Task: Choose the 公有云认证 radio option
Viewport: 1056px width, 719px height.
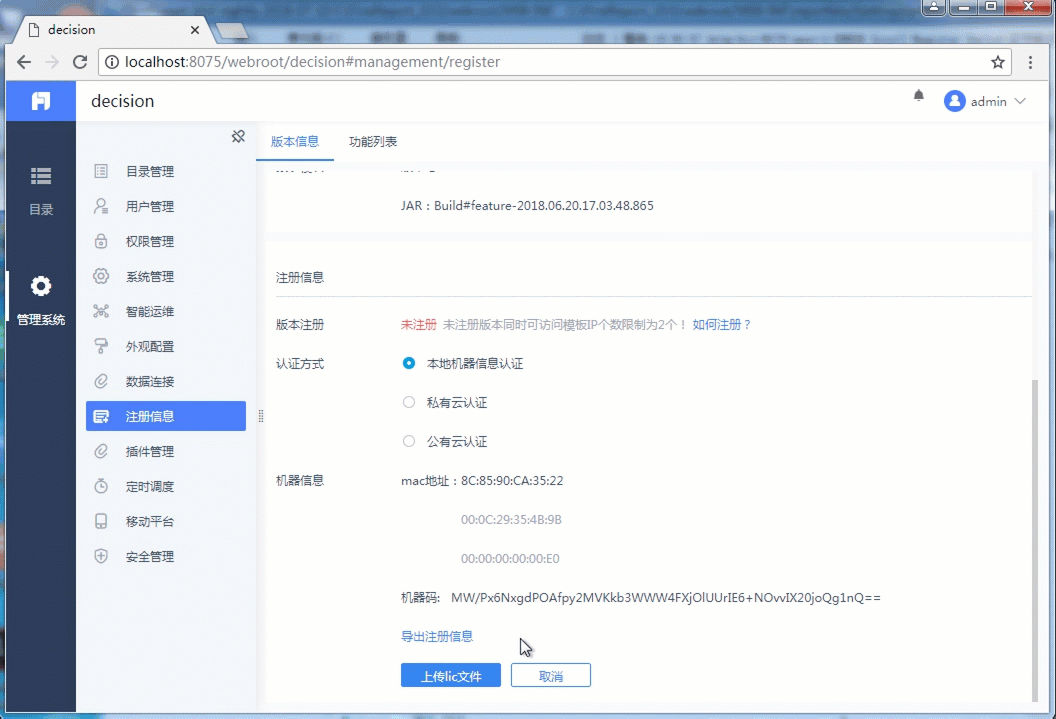Action: click(409, 441)
